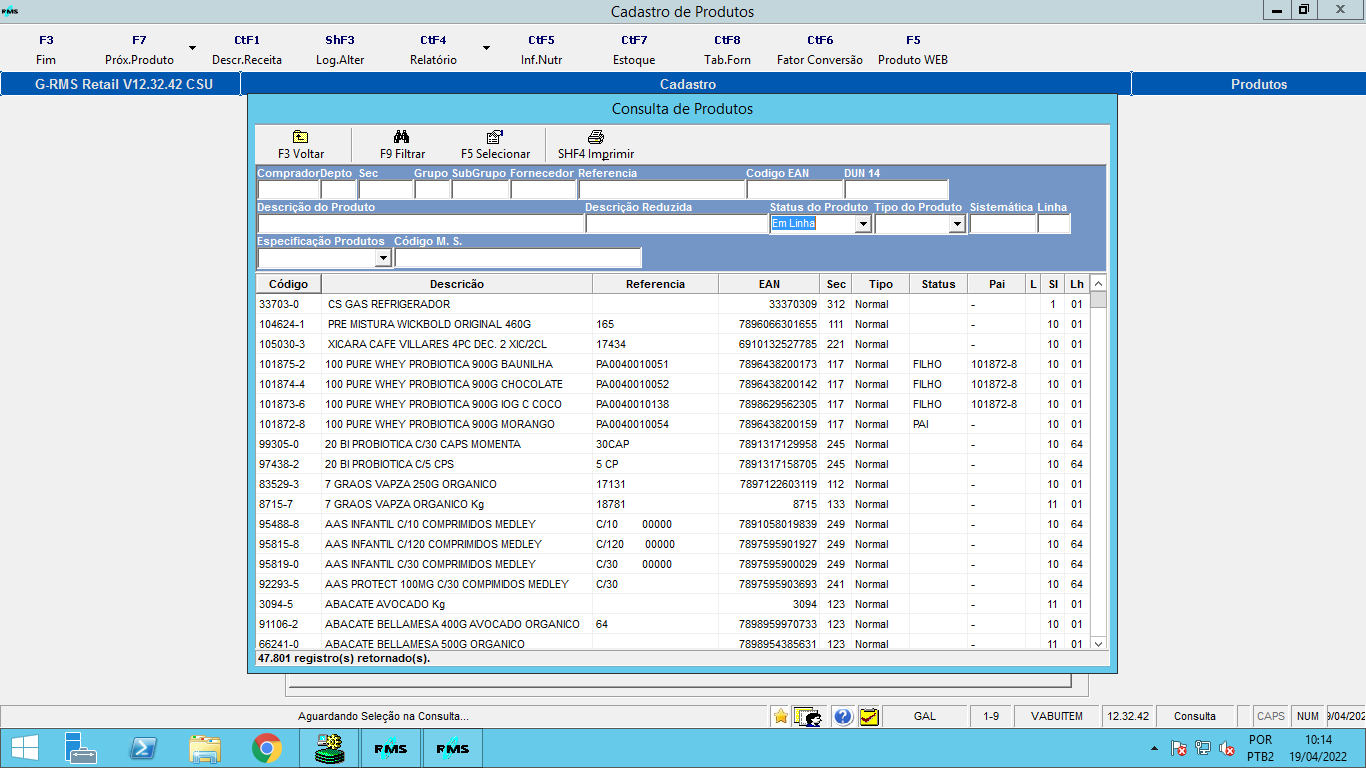
Task: Click the Action Center flag tray icon
Action: (x=1179, y=748)
